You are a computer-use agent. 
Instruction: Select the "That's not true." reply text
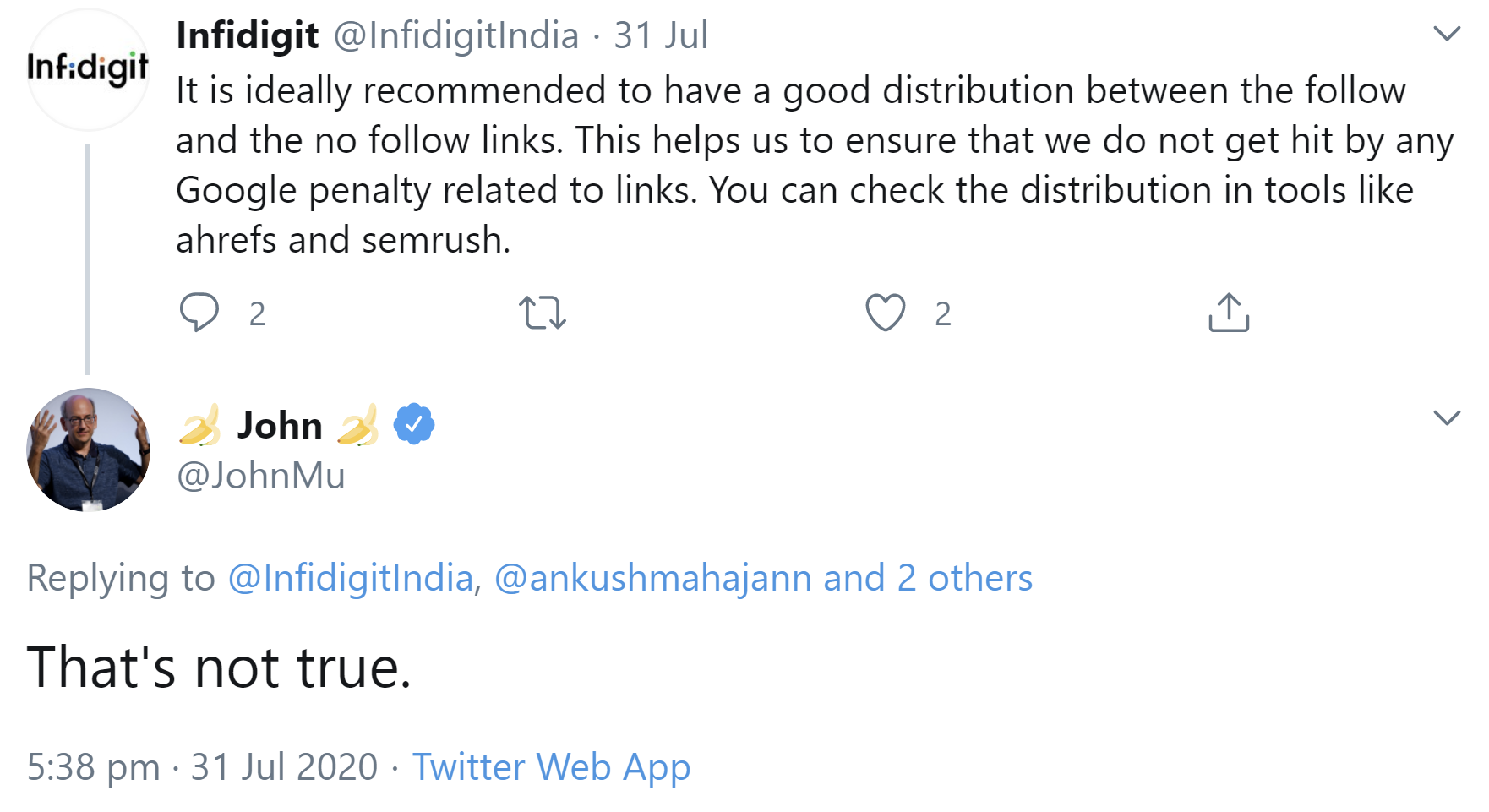coord(219,668)
